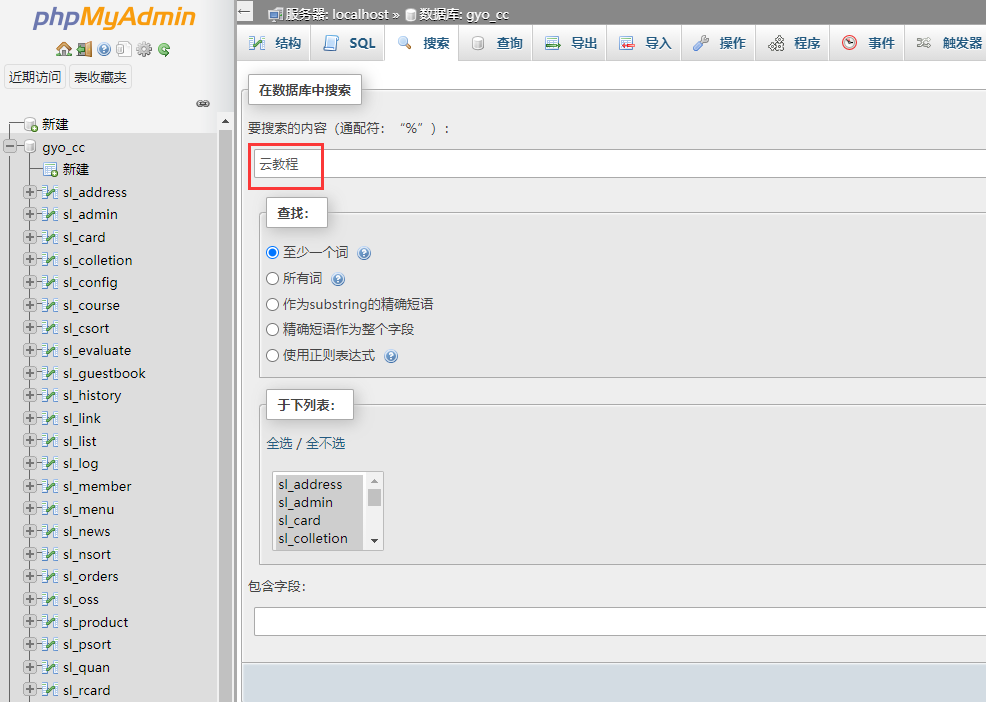Open the gear settings icon in sidebar

point(144,49)
